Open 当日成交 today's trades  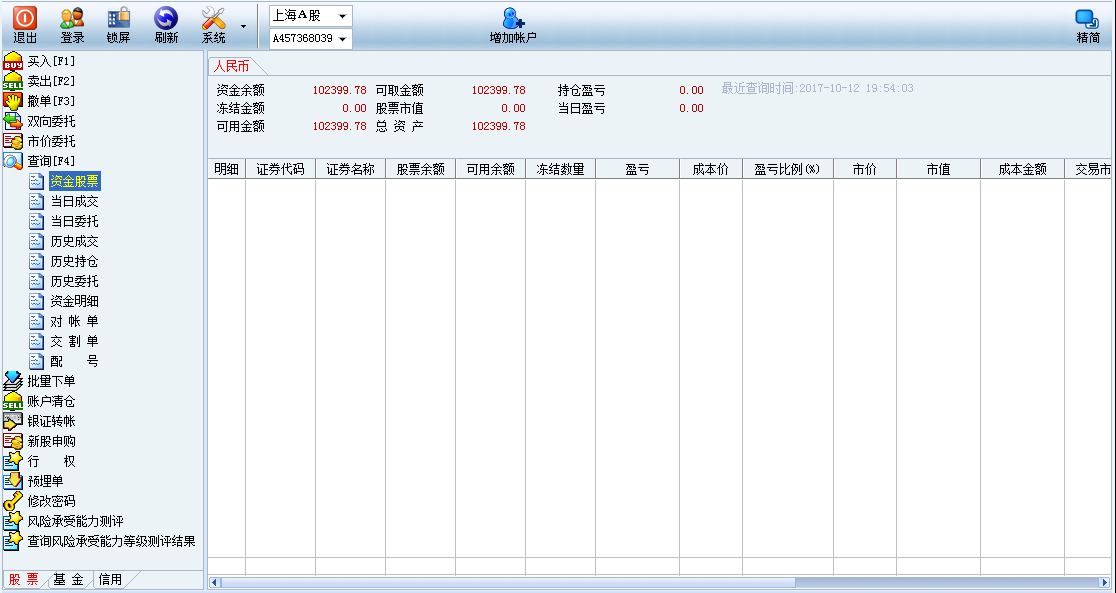74,201
